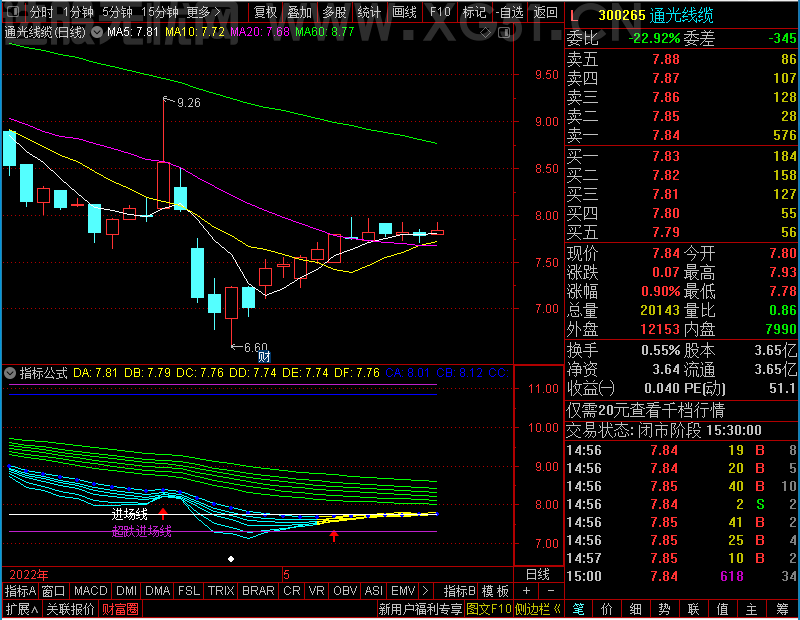Switch indicator to ASI

373,591
